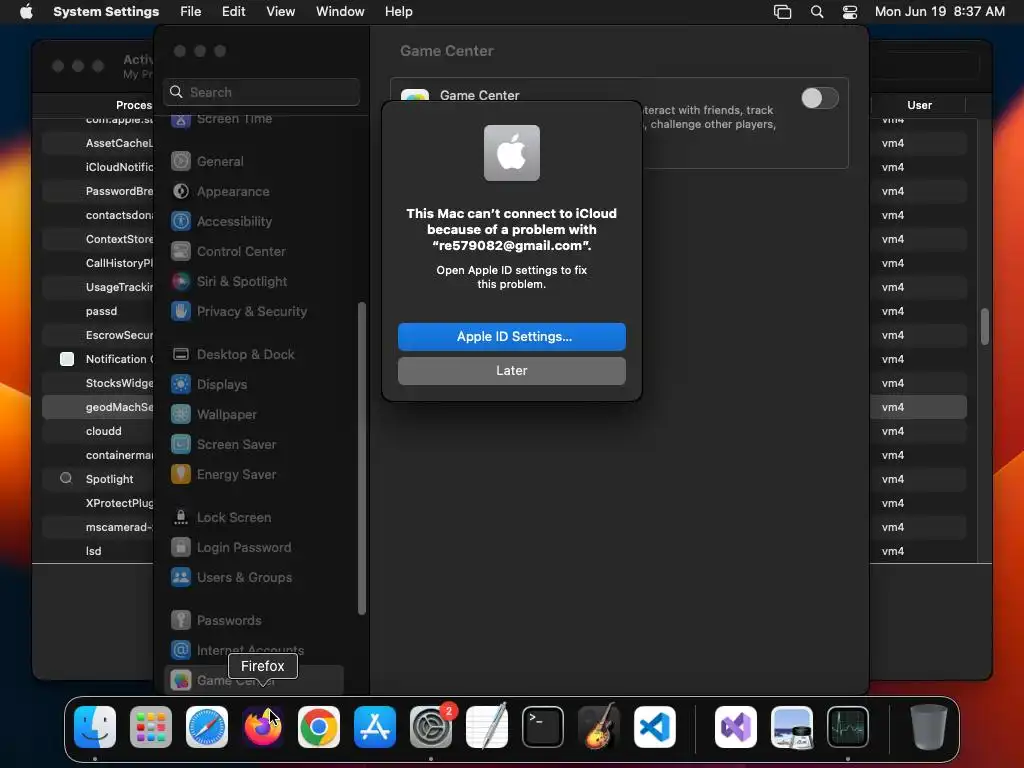Image resolution: width=1024 pixels, height=768 pixels.
Task: Click the settings sidebar scrollbar
Action: tap(362, 458)
